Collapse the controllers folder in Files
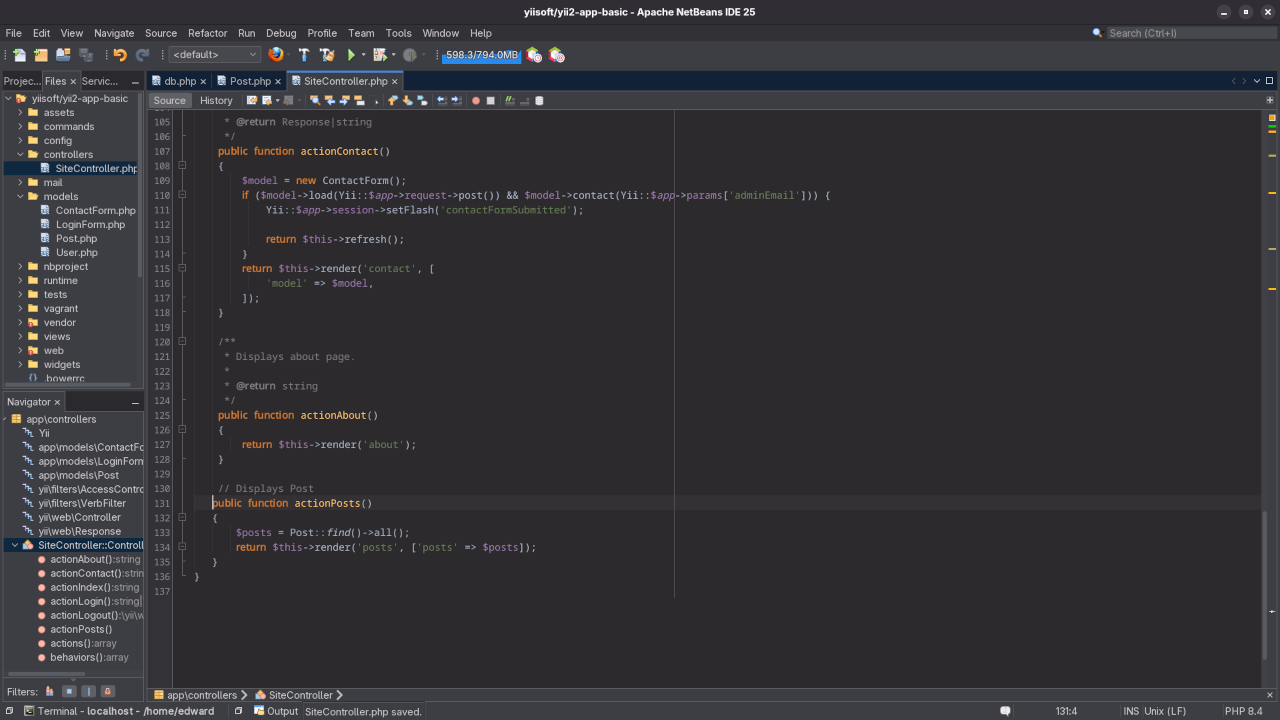 click(20, 154)
